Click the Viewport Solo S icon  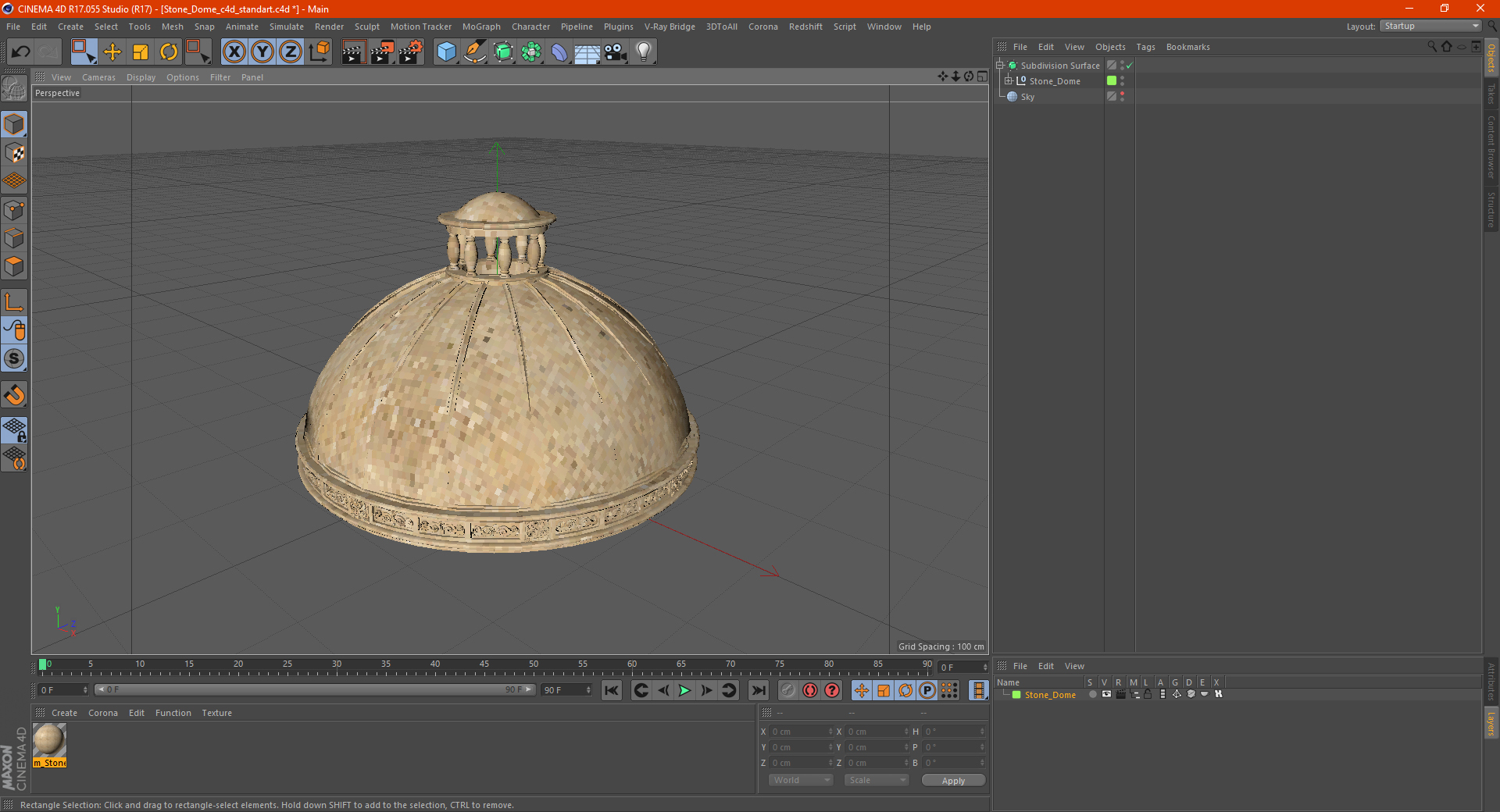tap(14, 358)
